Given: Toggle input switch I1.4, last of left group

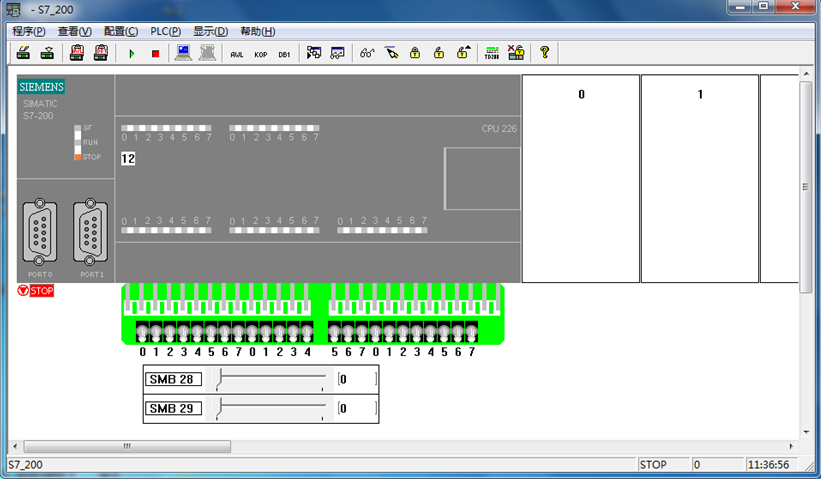Looking at the screenshot, I should click(x=307, y=333).
